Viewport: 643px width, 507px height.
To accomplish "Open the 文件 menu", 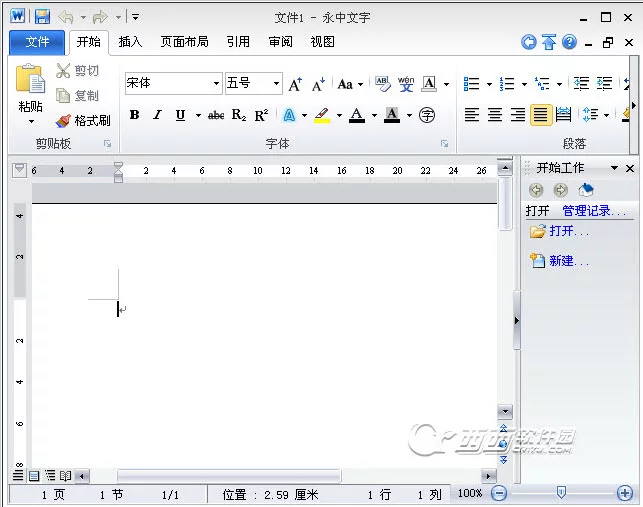I will click(x=37, y=42).
